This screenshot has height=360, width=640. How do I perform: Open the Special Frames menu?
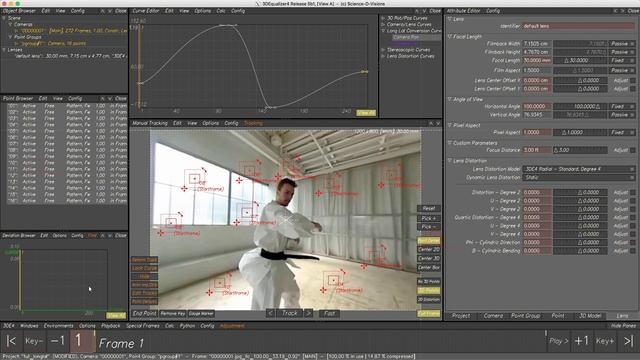(142, 326)
